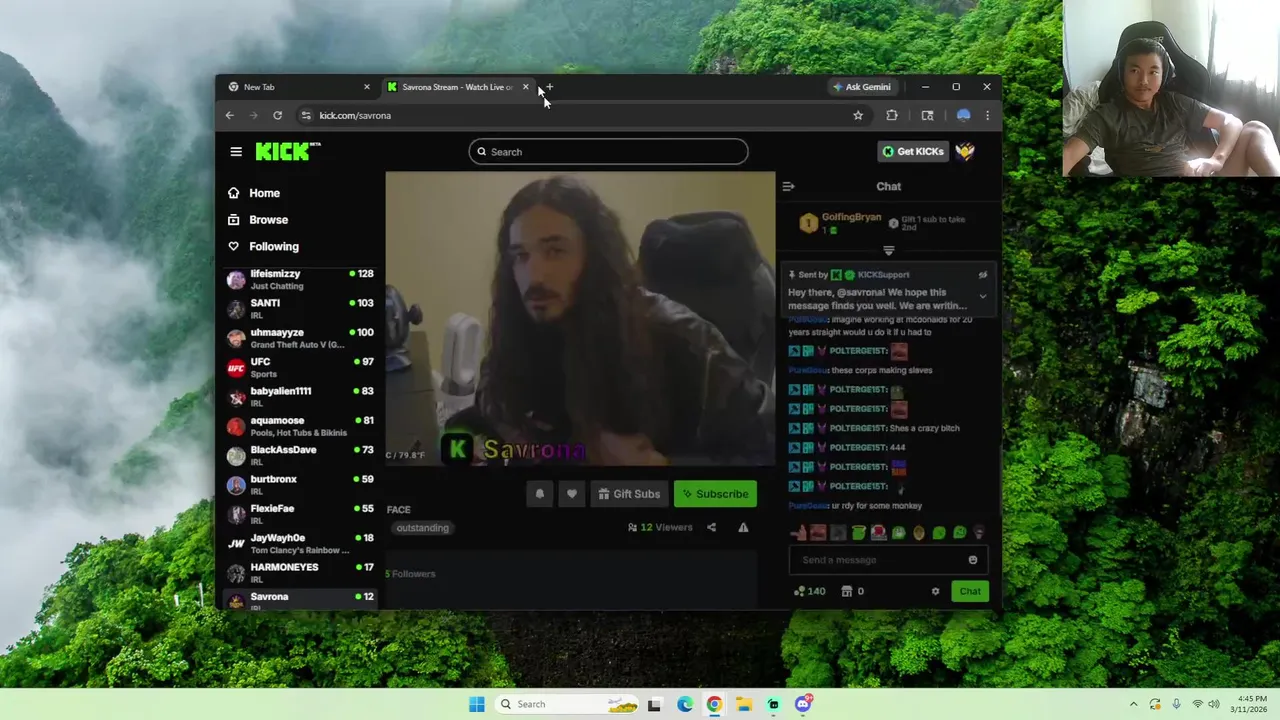Click the KICK logo
This screenshot has height=720, width=1280.
pyautogui.click(x=288, y=151)
